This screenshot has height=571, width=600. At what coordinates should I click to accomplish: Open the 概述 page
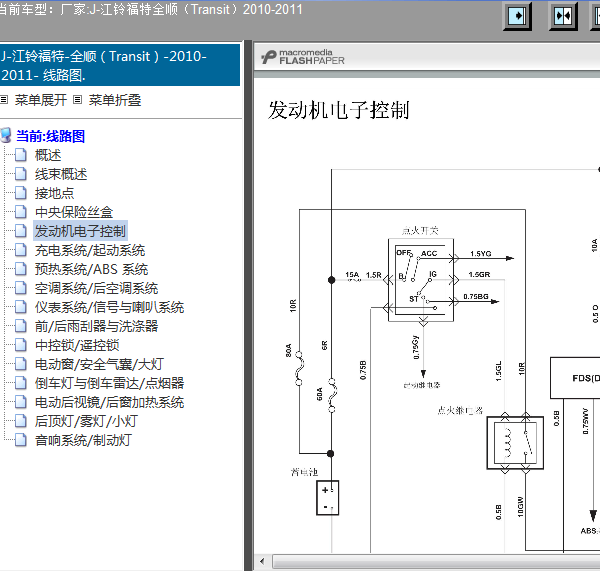click(x=48, y=155)
